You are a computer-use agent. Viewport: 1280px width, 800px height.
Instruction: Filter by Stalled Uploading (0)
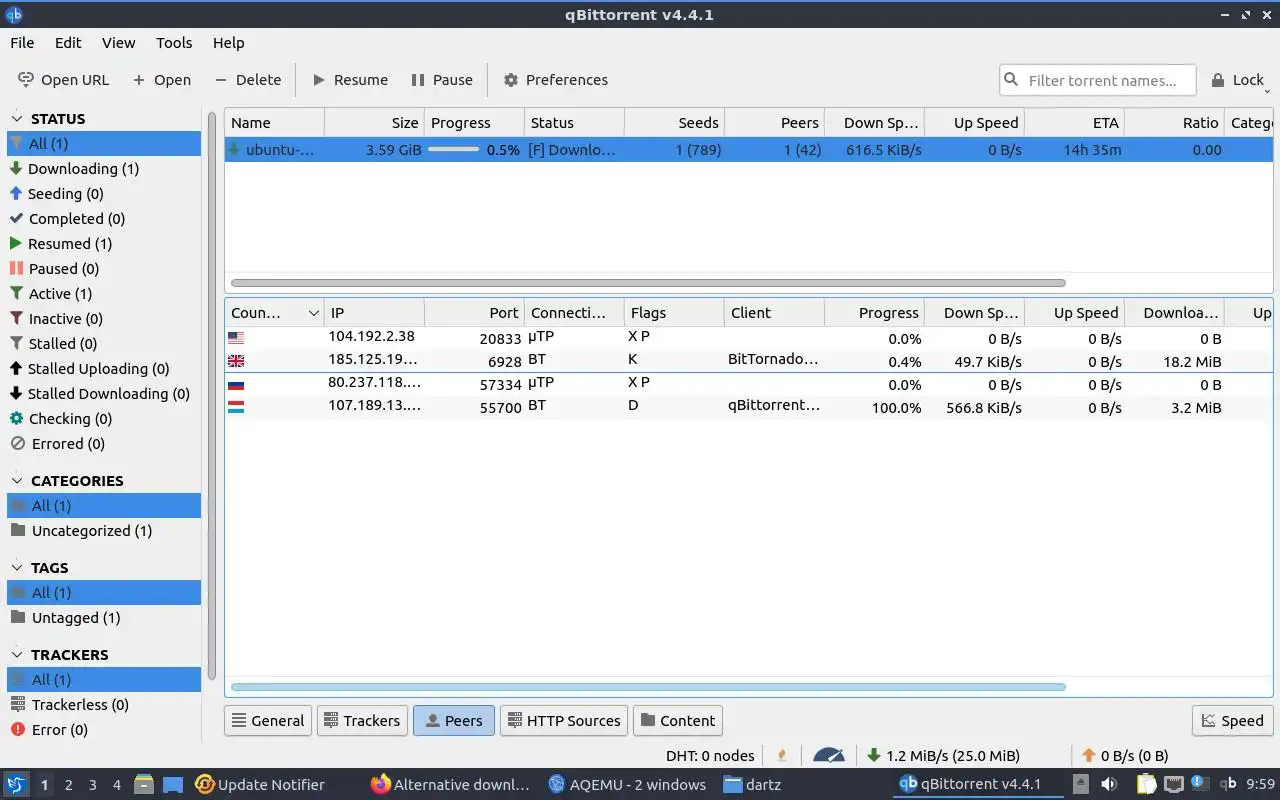click(x=104, y=369)
